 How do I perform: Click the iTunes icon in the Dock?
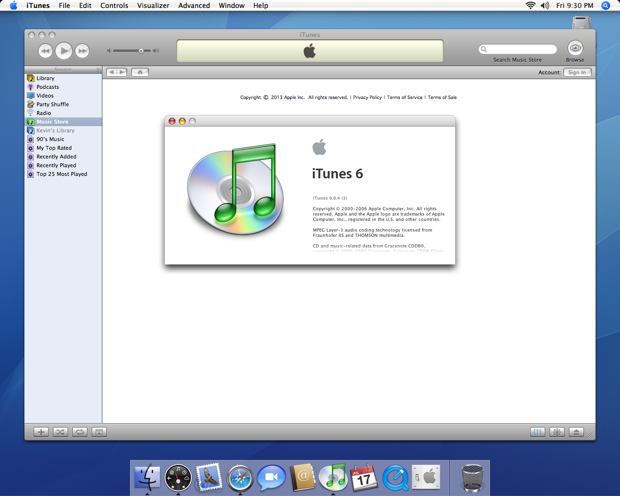tap(333, 477)
